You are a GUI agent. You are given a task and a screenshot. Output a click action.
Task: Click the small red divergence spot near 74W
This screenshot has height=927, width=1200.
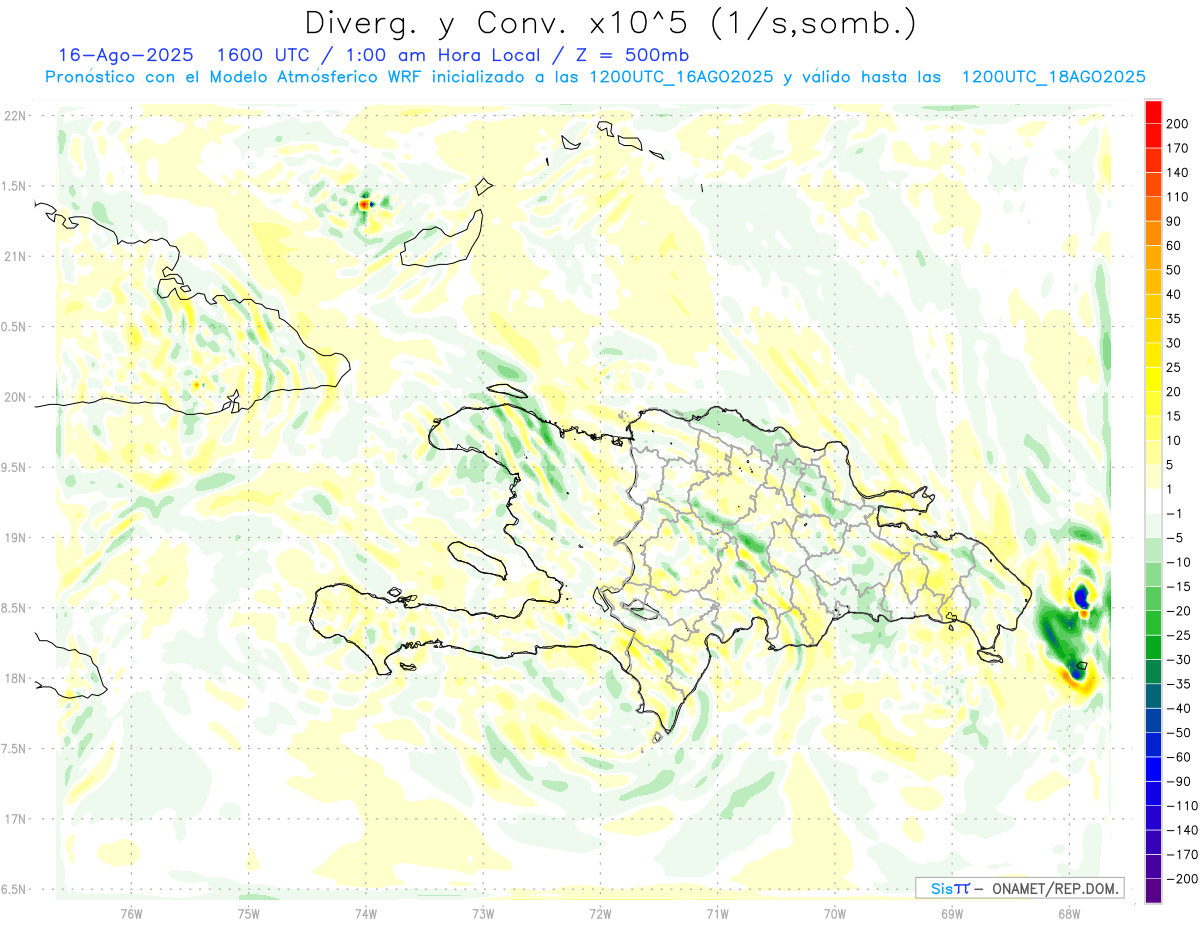click(364, 204)
